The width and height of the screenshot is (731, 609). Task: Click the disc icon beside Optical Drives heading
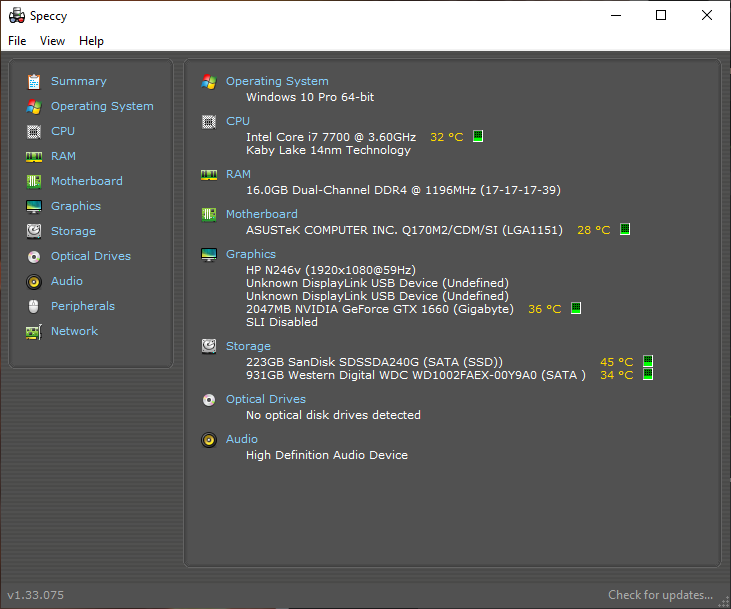tap(209, 400)
